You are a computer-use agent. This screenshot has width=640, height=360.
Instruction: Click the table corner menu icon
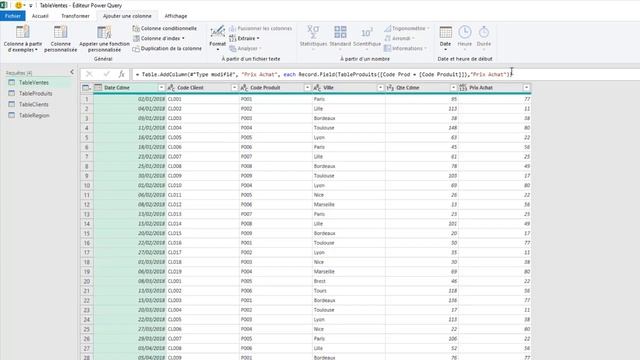86,88
